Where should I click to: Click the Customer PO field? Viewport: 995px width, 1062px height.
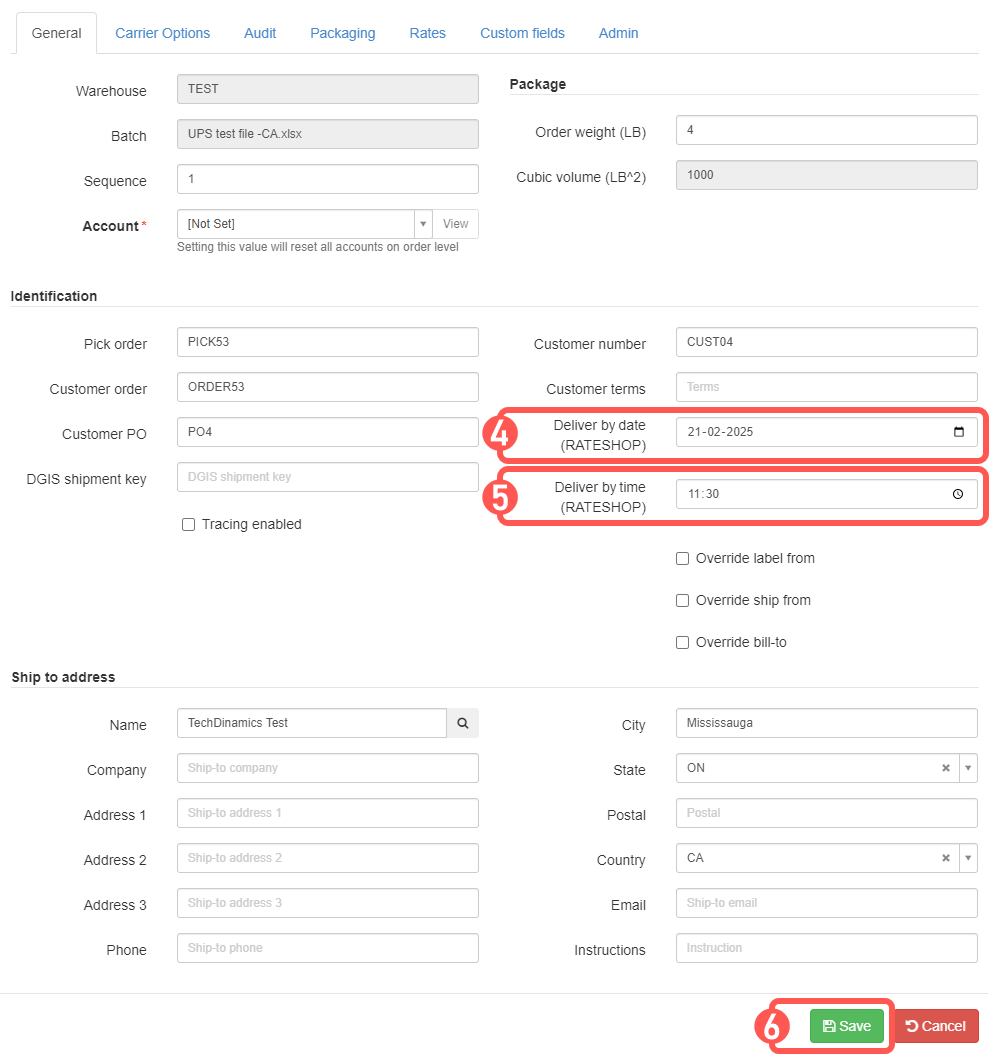[x=328, y=432]
